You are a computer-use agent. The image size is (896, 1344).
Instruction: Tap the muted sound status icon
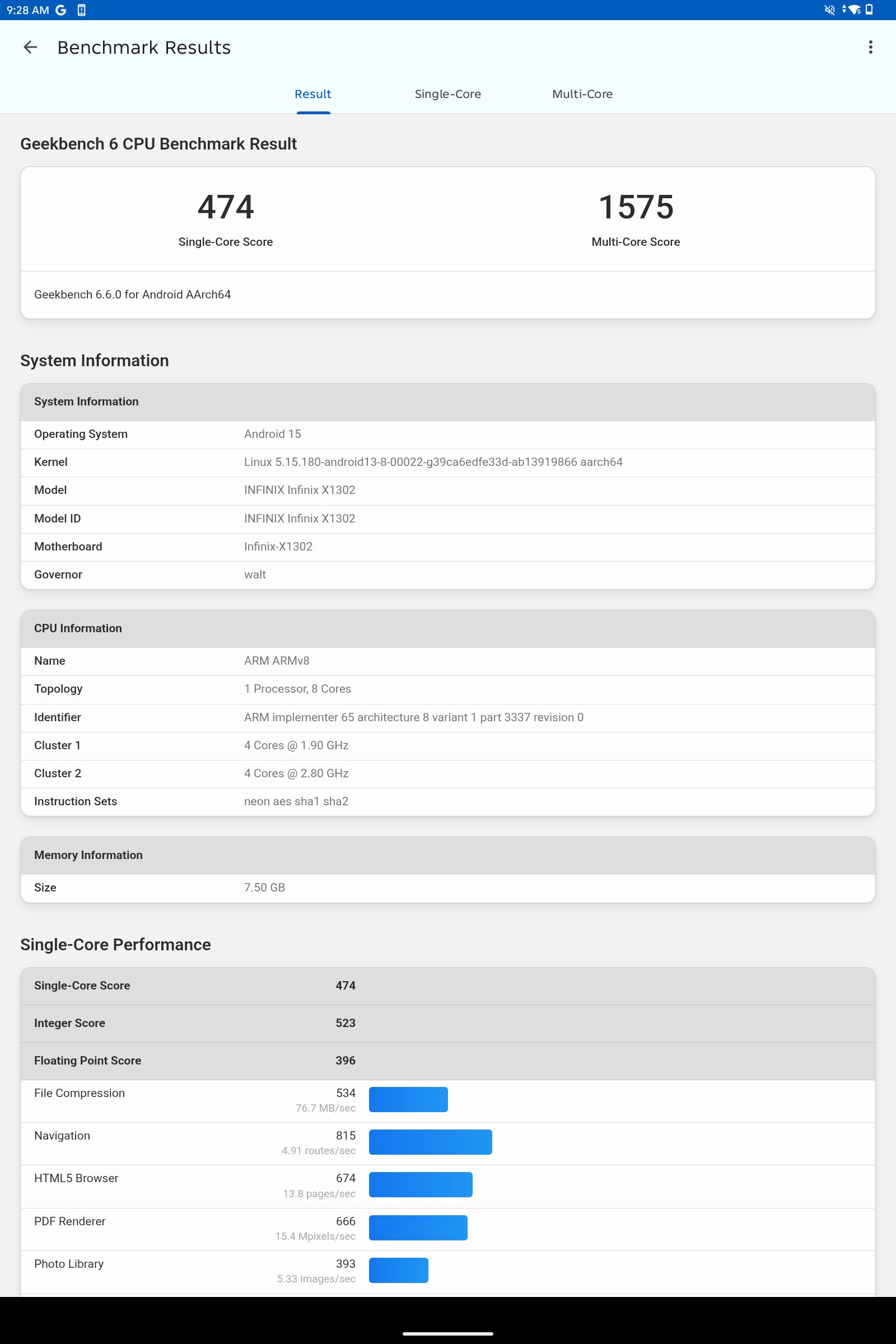click(x=829, y=10)
